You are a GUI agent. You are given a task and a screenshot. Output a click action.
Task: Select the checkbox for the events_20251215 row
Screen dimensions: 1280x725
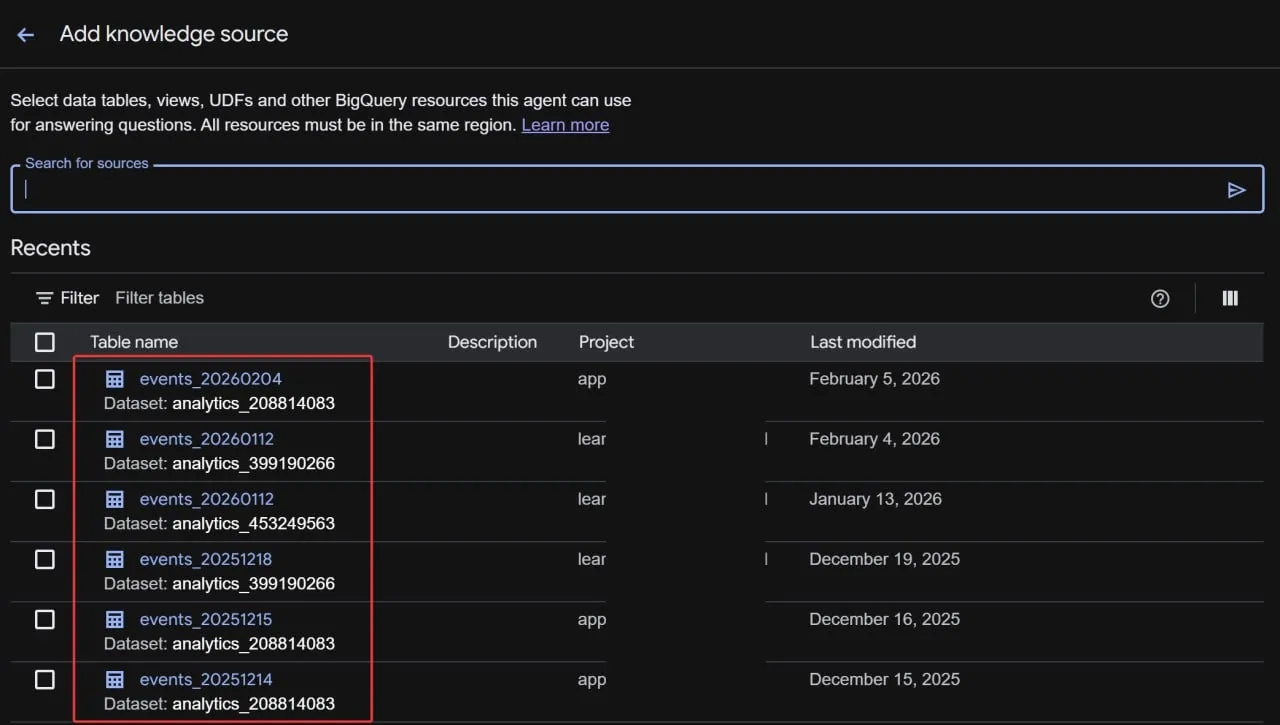(x=45, y=619)
